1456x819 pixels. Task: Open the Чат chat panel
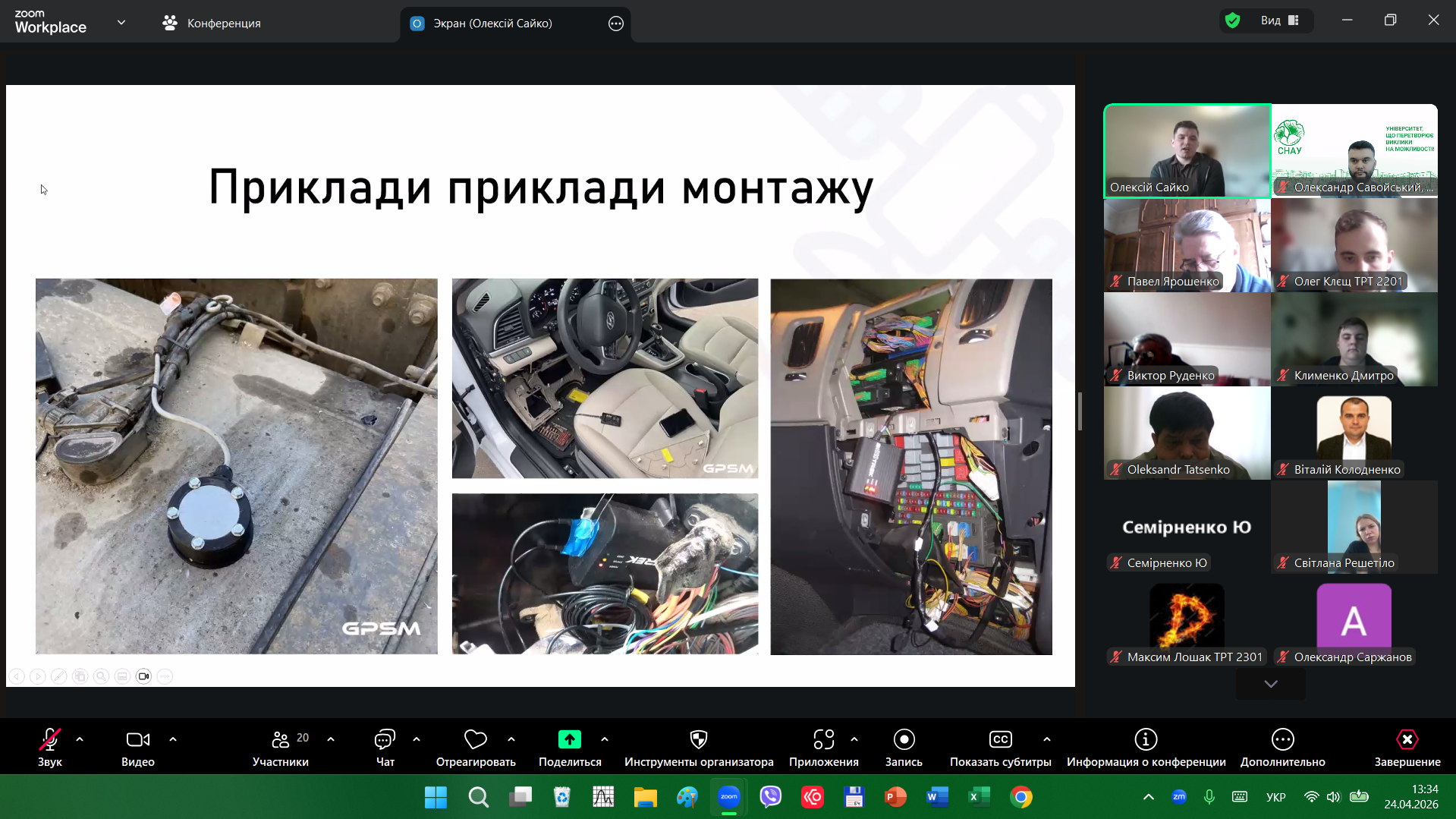tap(385, 740)
